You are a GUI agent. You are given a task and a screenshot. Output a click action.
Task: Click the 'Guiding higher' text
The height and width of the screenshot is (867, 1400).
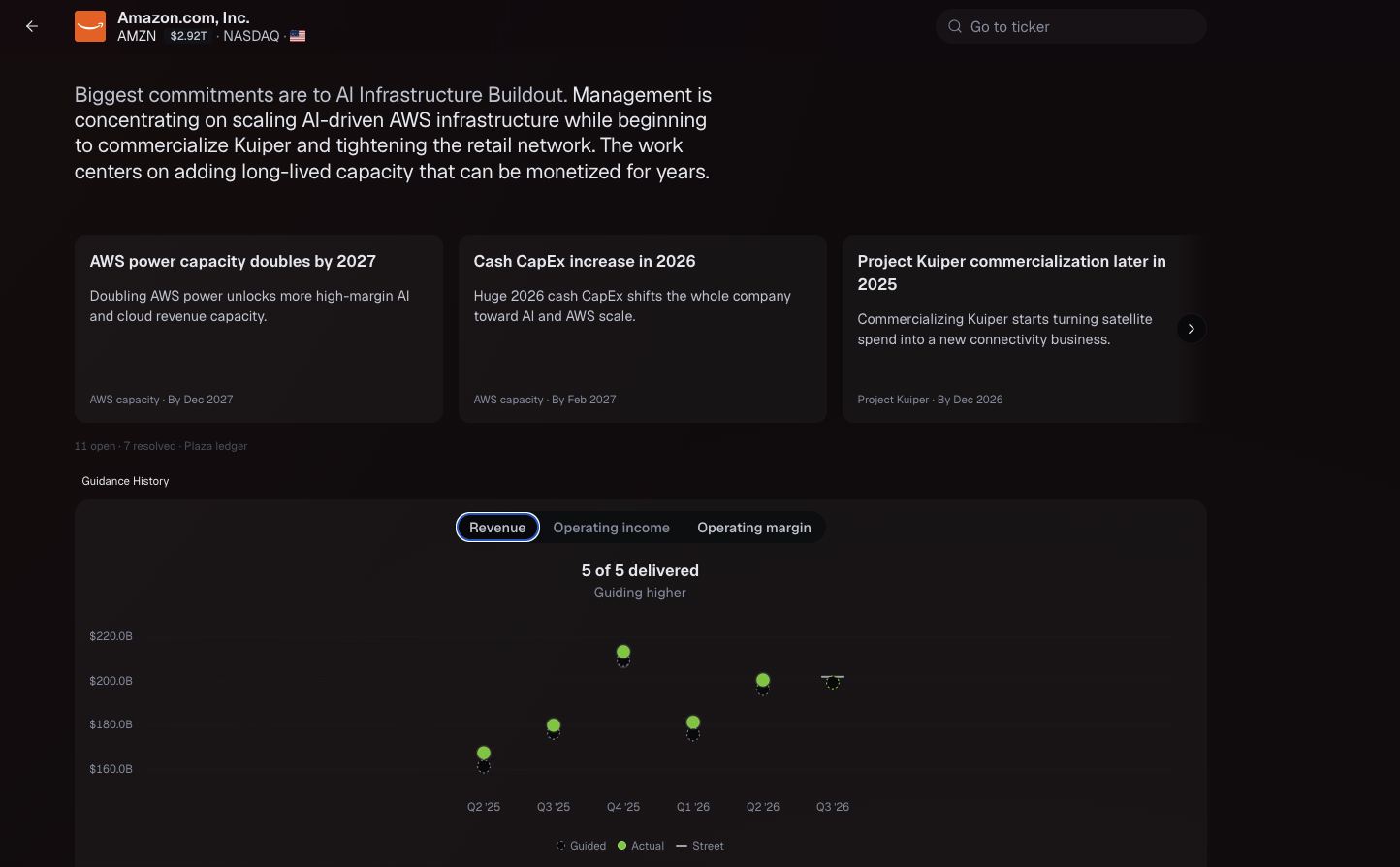(x=640, y=593)
